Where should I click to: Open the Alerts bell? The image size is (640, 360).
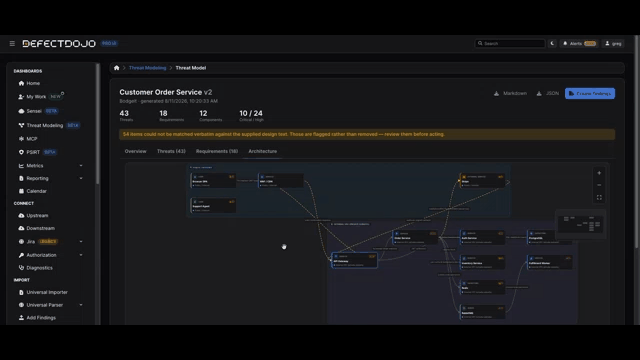[x=579, y=43]
